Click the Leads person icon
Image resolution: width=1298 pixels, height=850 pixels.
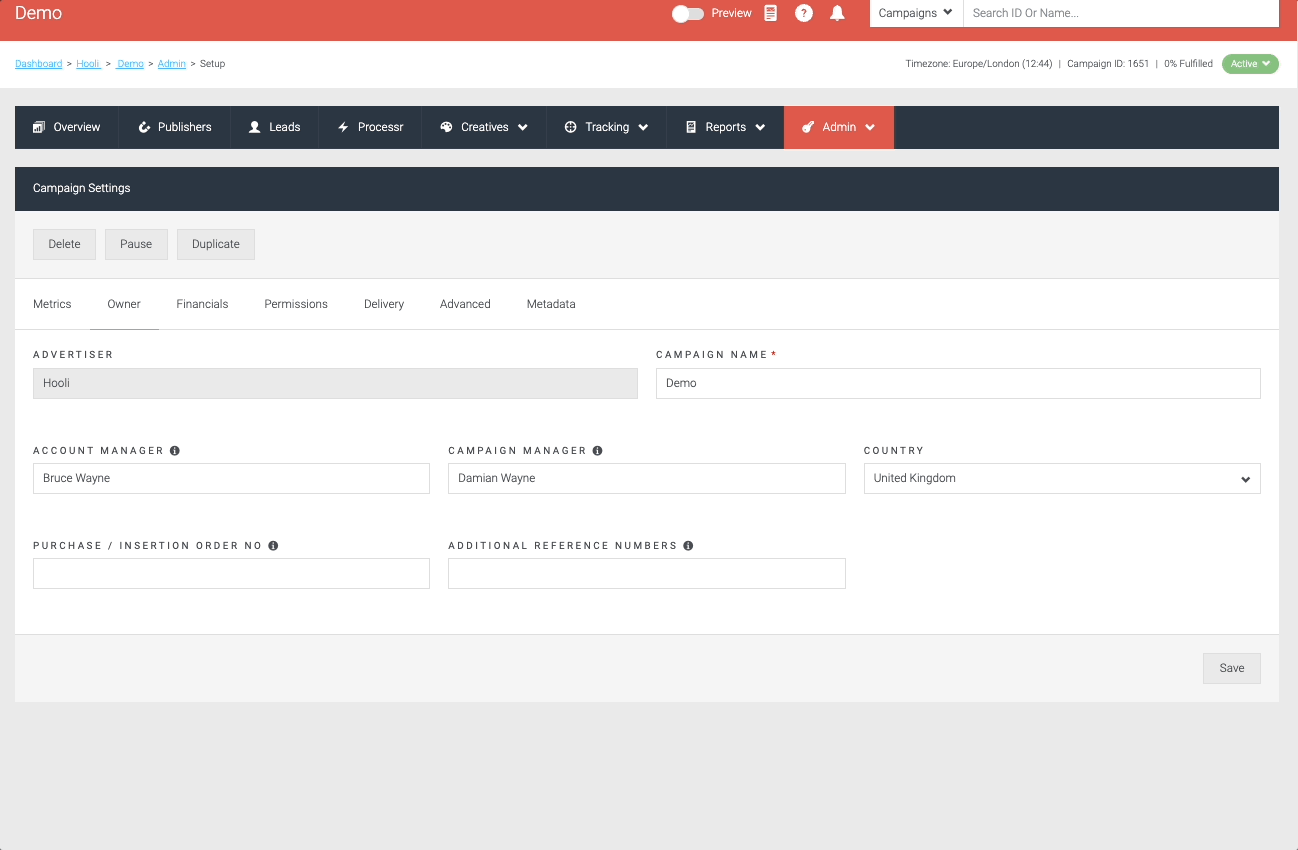255,127
